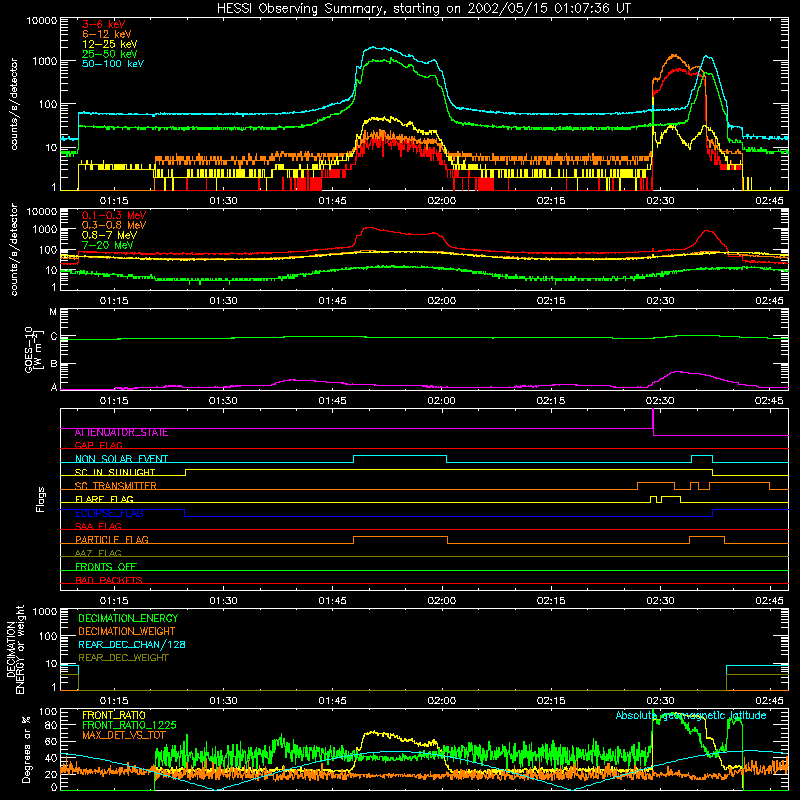Select the 02:15 tick under Flags panel

551,601
